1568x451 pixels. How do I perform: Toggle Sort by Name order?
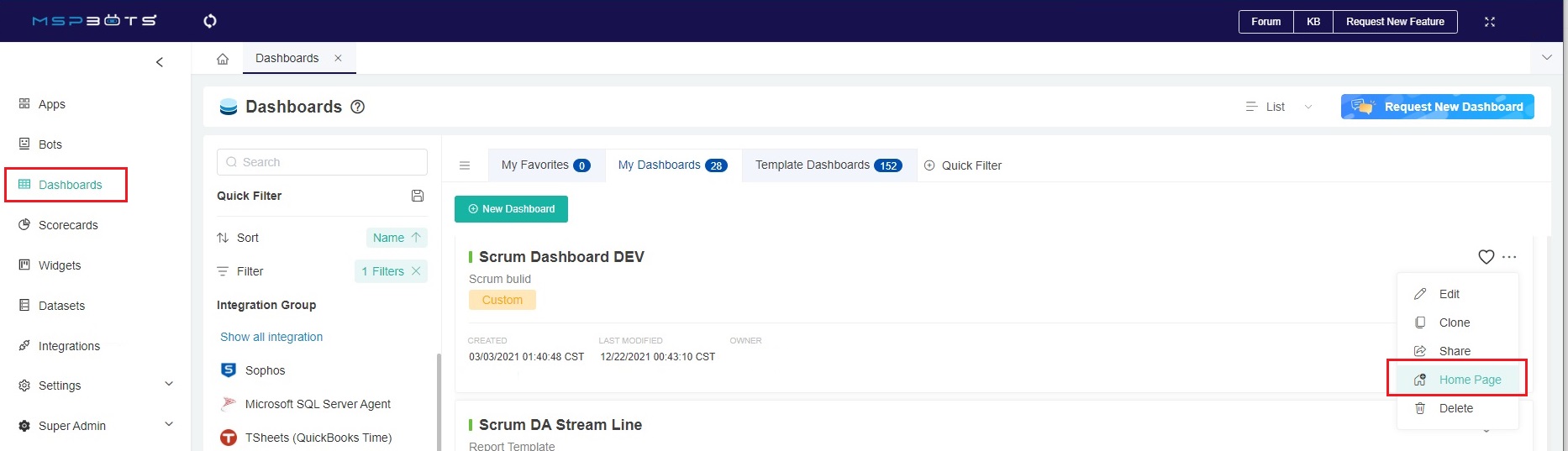[x=397, y=238]
